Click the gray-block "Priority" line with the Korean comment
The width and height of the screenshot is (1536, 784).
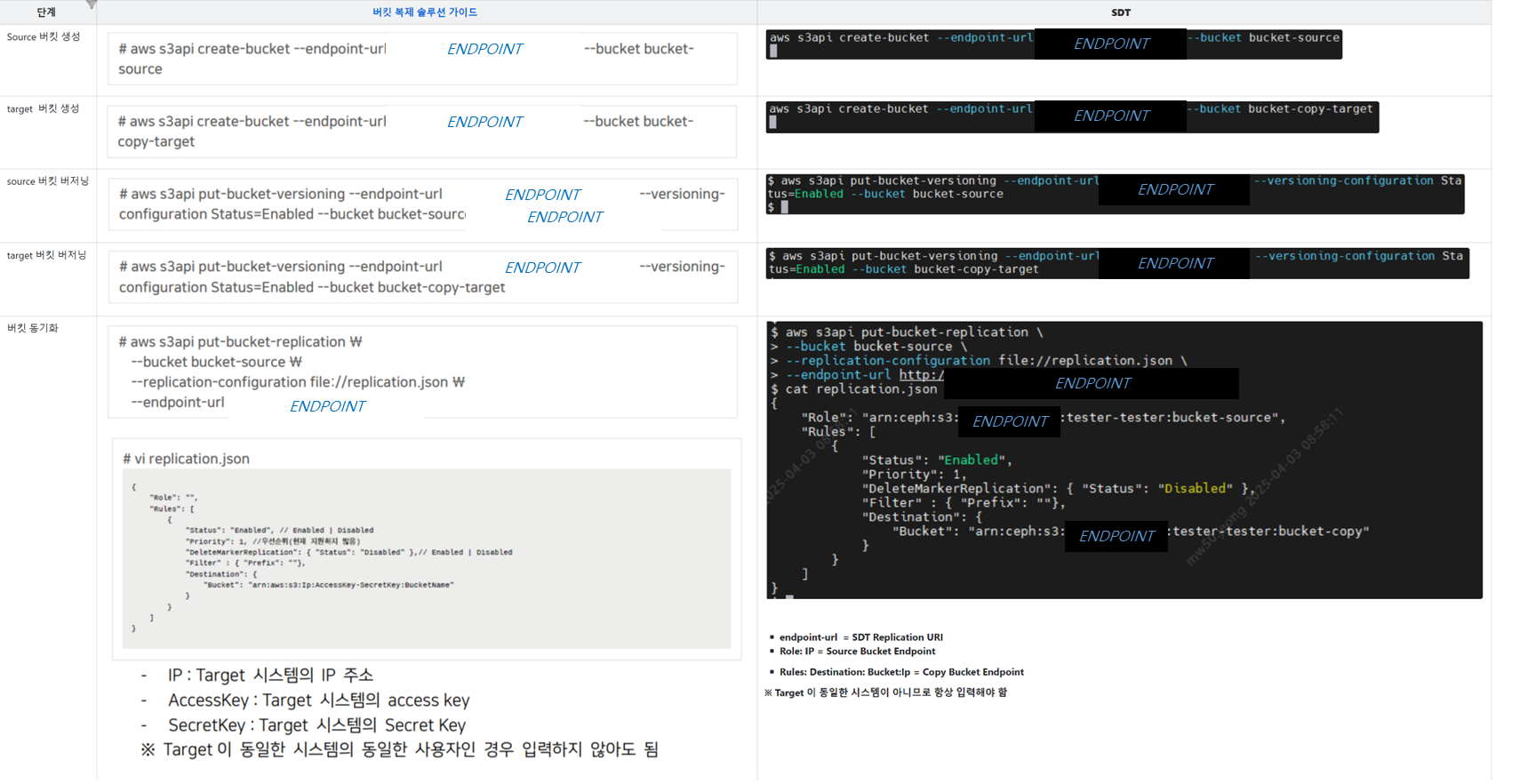click(x=273, y=540)
